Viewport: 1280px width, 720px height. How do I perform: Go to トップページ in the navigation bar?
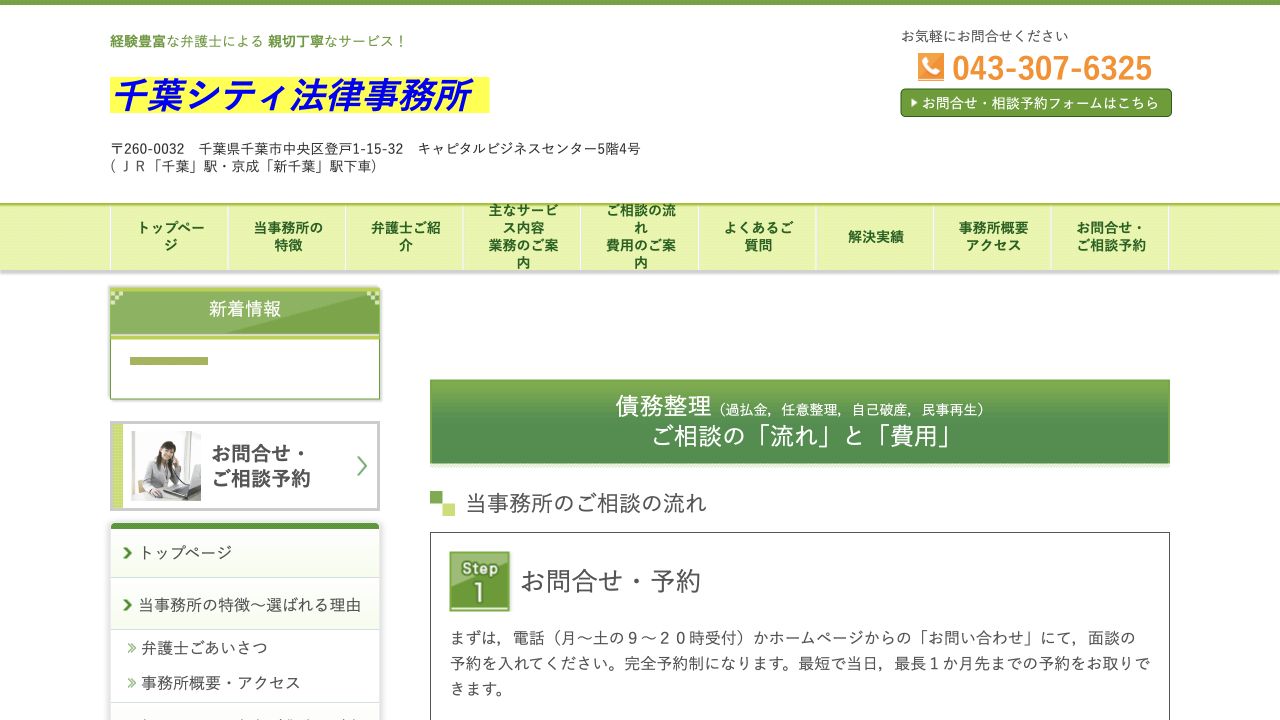coord(170,237)
